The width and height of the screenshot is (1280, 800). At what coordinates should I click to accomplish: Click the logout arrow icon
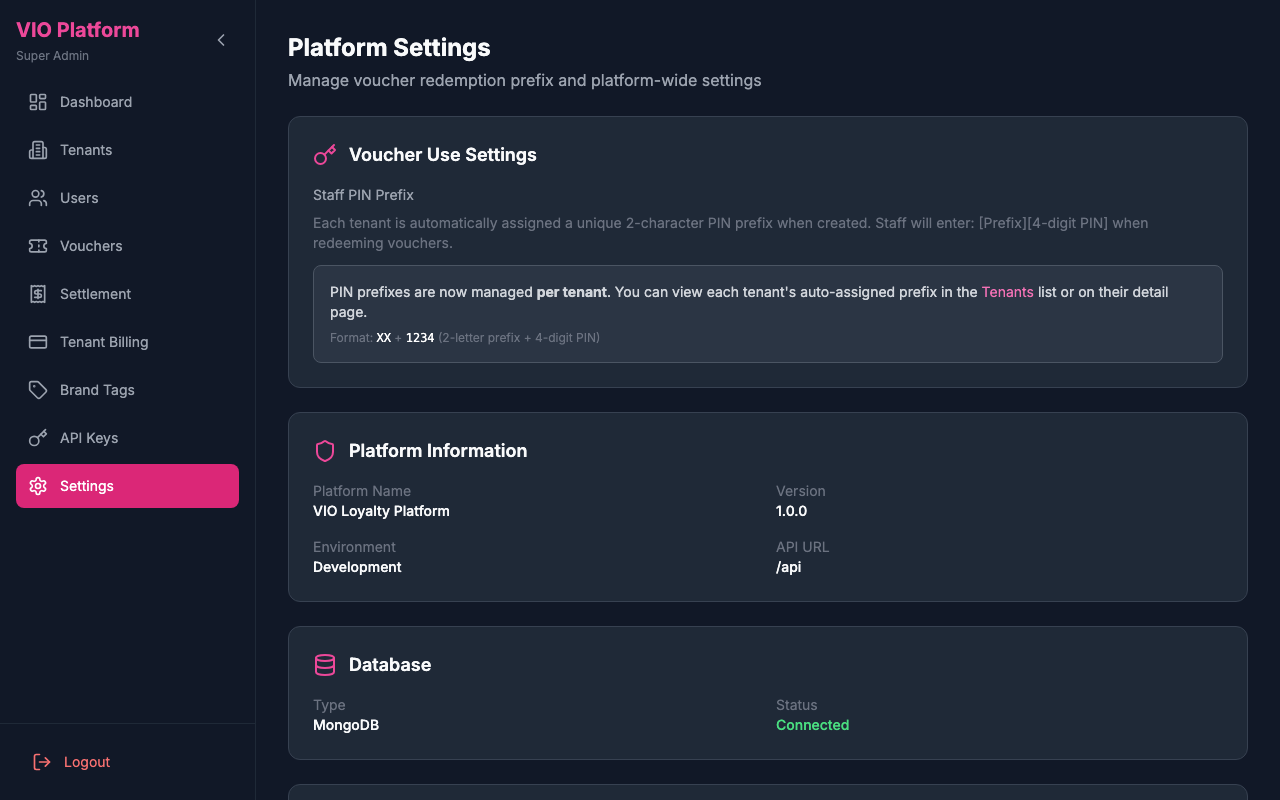40,761
